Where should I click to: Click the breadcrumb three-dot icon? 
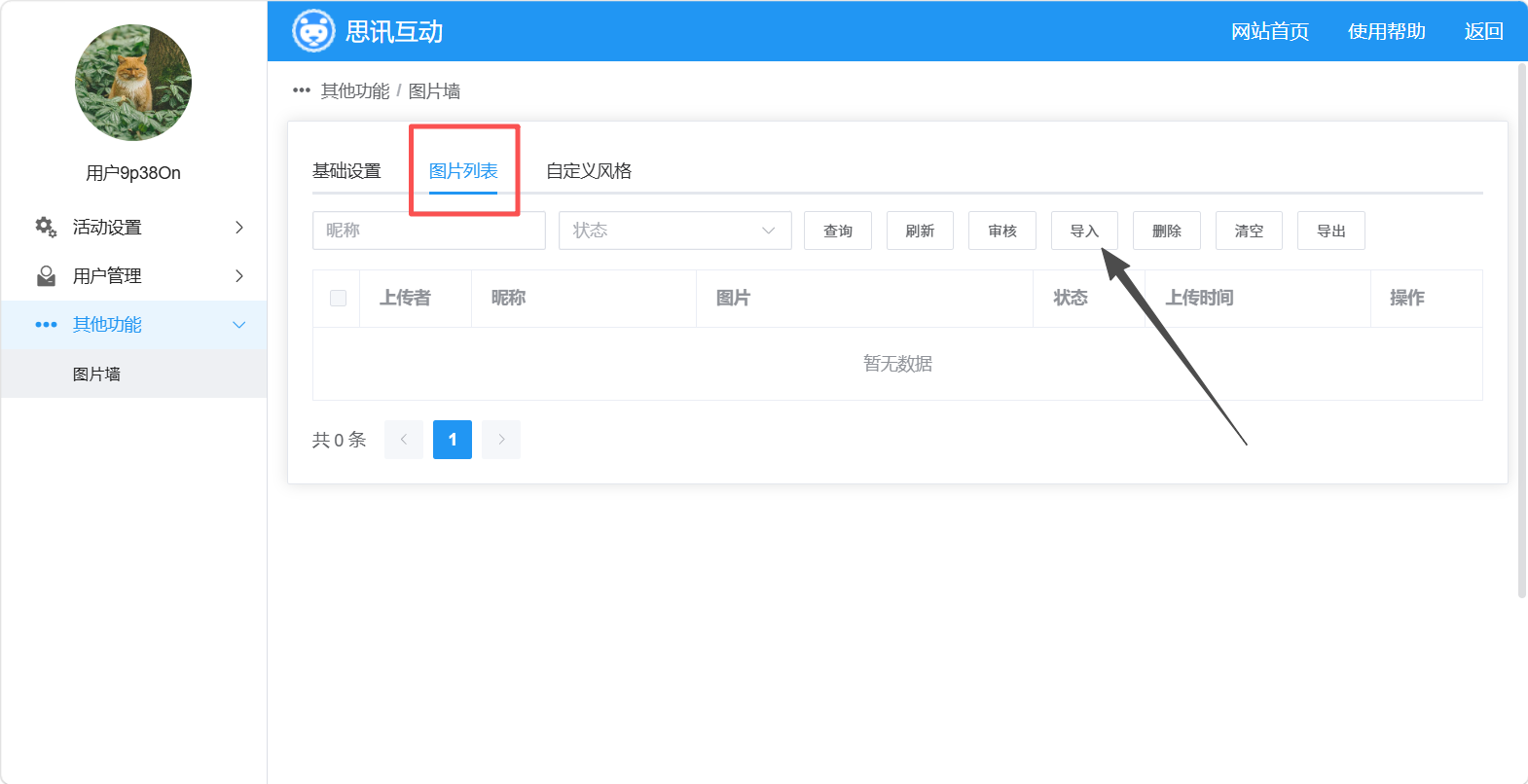pos(302,90)
